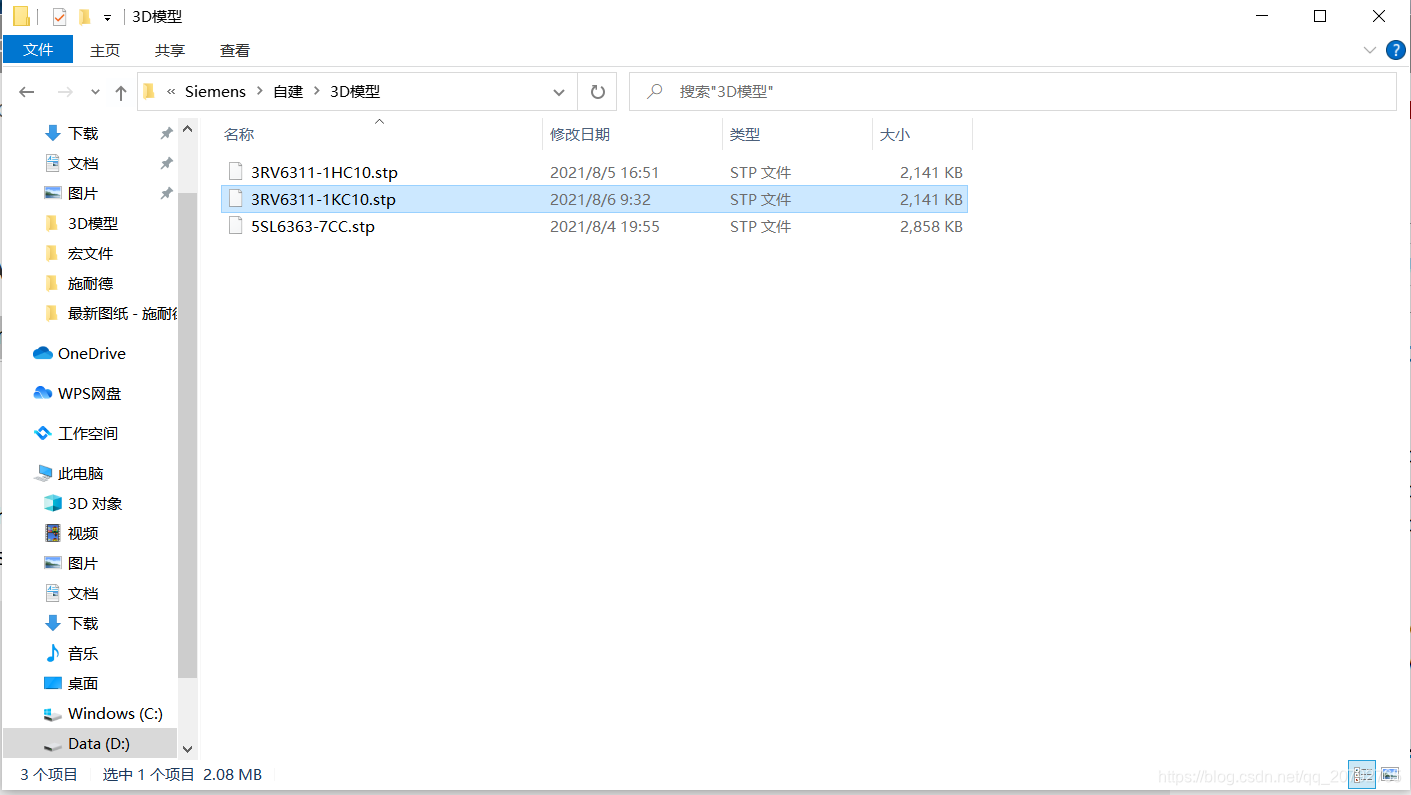The height and width of the screenshot is (795, 1411).
Task: Open OneDrive in the navigation pane
Action: click(91, 353)
